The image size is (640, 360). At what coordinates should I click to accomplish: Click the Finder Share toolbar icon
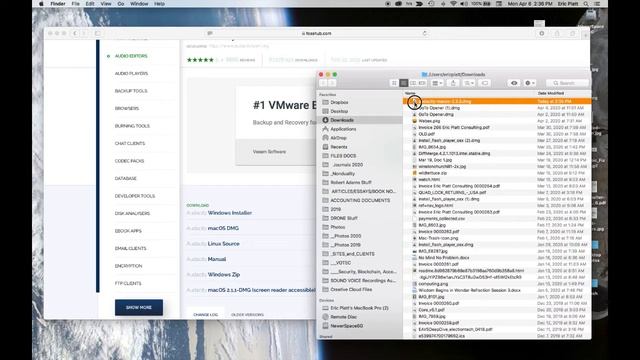(453, 83)
